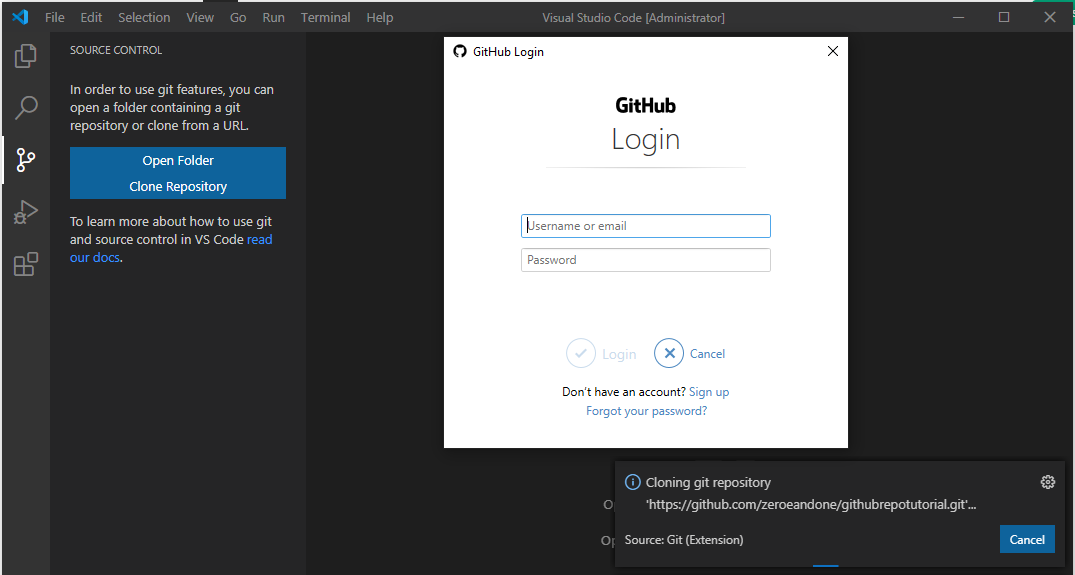Screen dimensions: 1075x575
Task: Click the Clone Repository button
Action: pyautogui.click(x=178, y=186)
